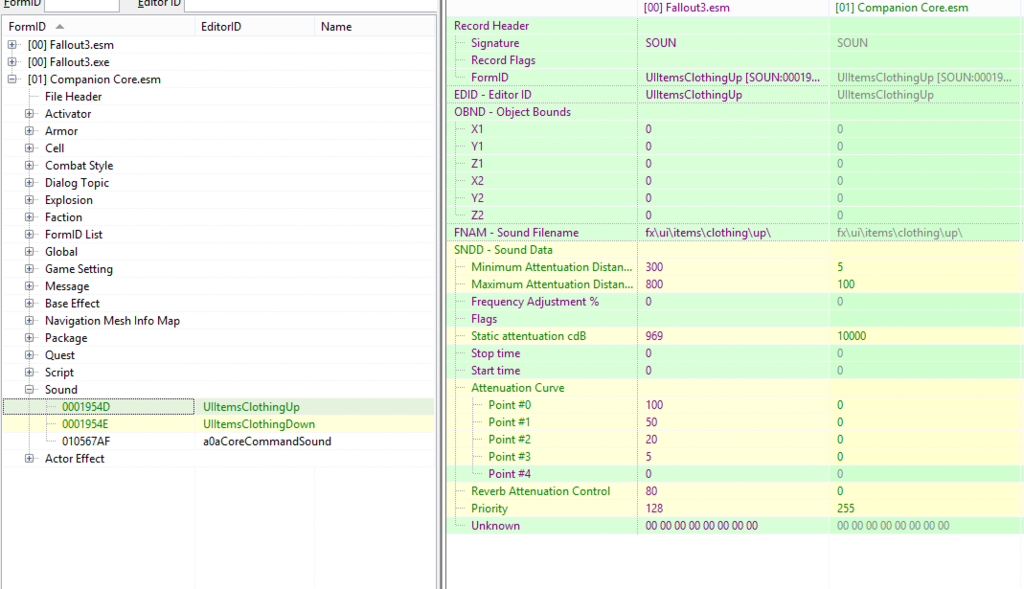The width and height of the screenshot is (1024, 589).
Task: Expand the Faction group
Action: 29,217
